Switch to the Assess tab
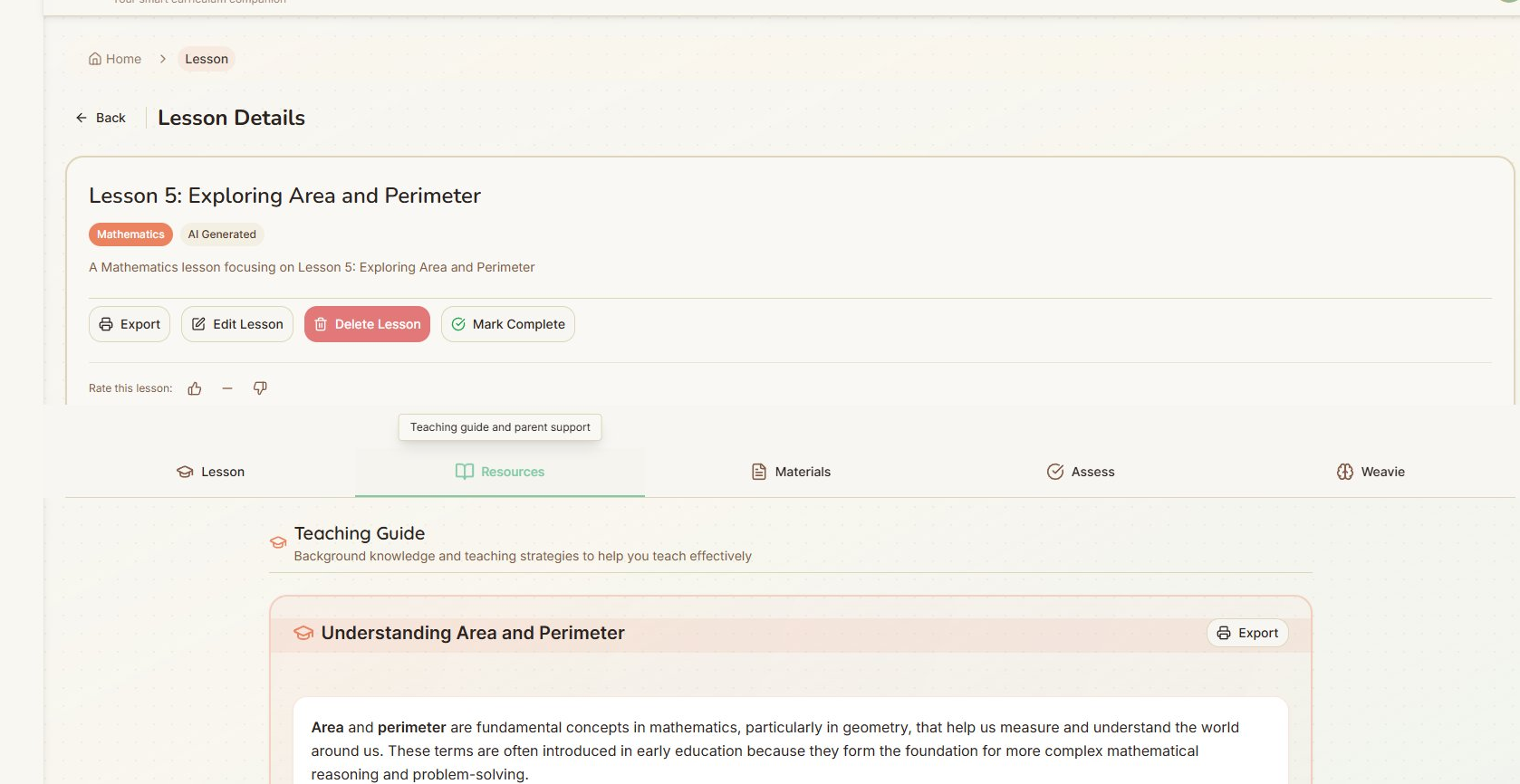 [1081, 472]
